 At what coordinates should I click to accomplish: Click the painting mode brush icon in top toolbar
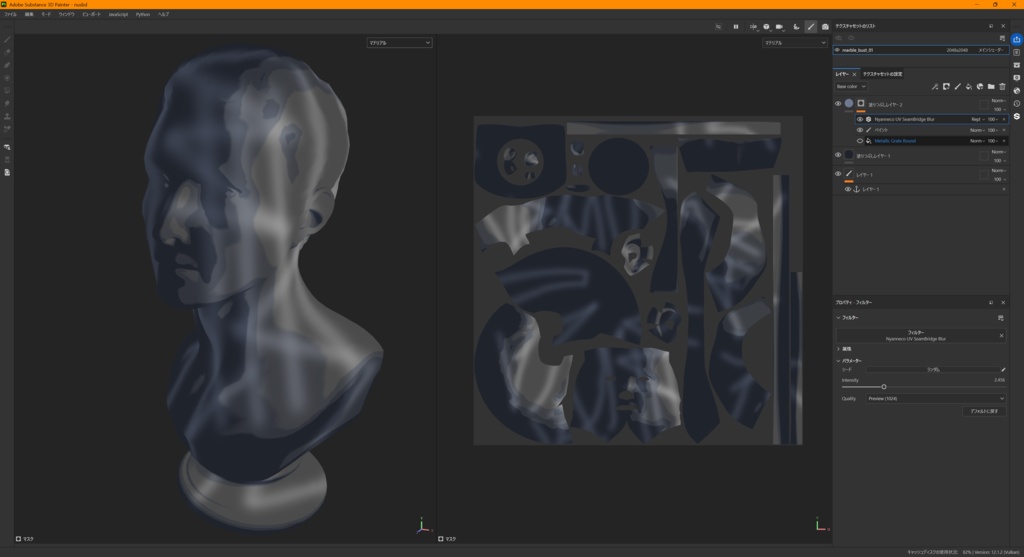point(810,27)
